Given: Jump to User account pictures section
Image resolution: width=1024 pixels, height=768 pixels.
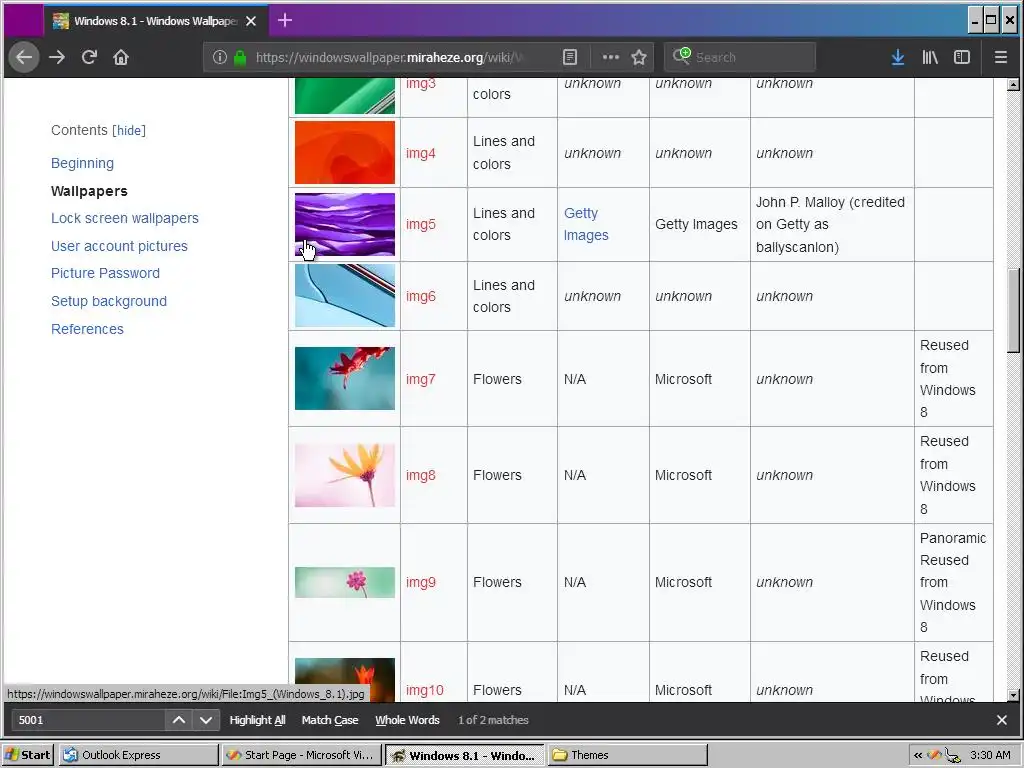Looking at the screenshot, I should point(120,246).
